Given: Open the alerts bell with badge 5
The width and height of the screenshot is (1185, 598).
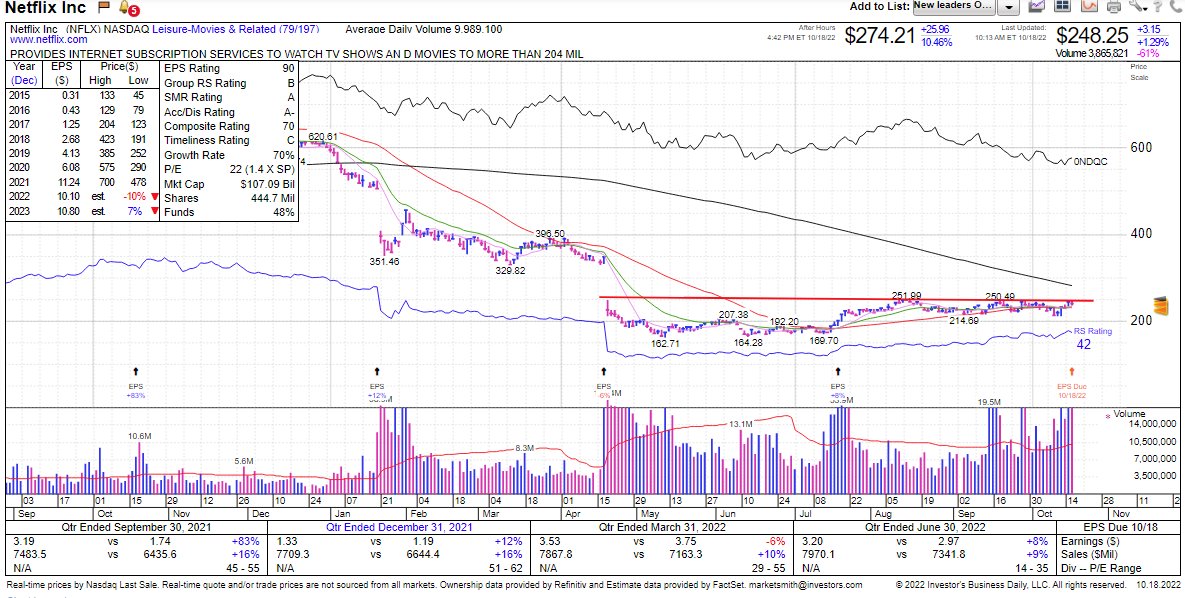Looking at the screenshot, I should click(128, 9).
